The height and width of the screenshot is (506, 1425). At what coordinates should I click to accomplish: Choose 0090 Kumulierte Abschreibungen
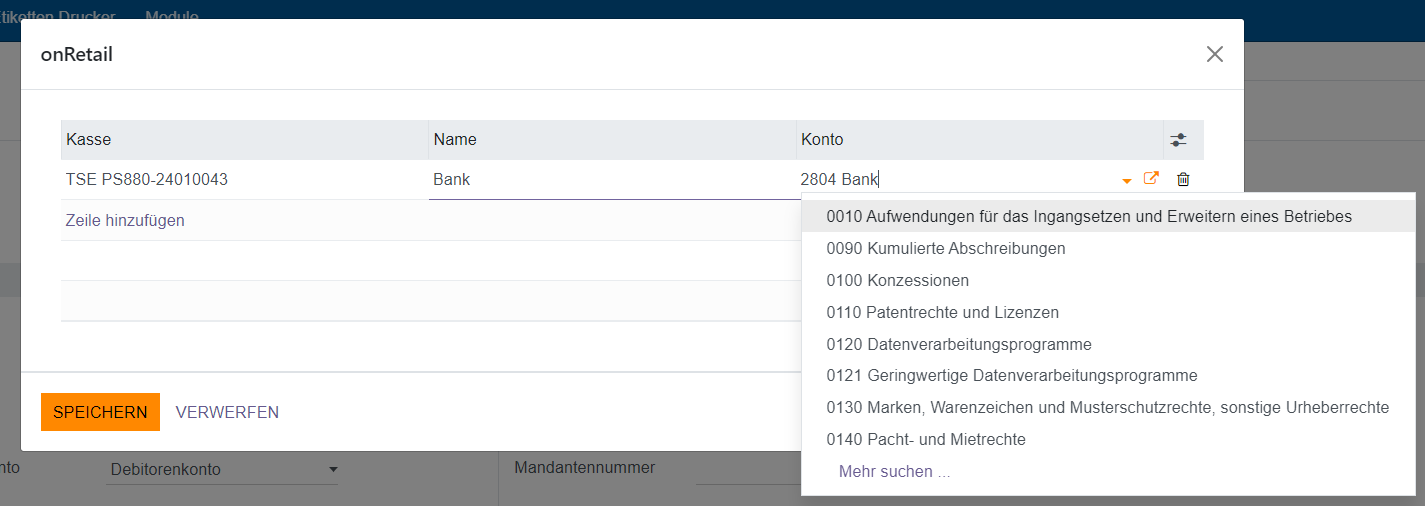[x=945, y=248]
